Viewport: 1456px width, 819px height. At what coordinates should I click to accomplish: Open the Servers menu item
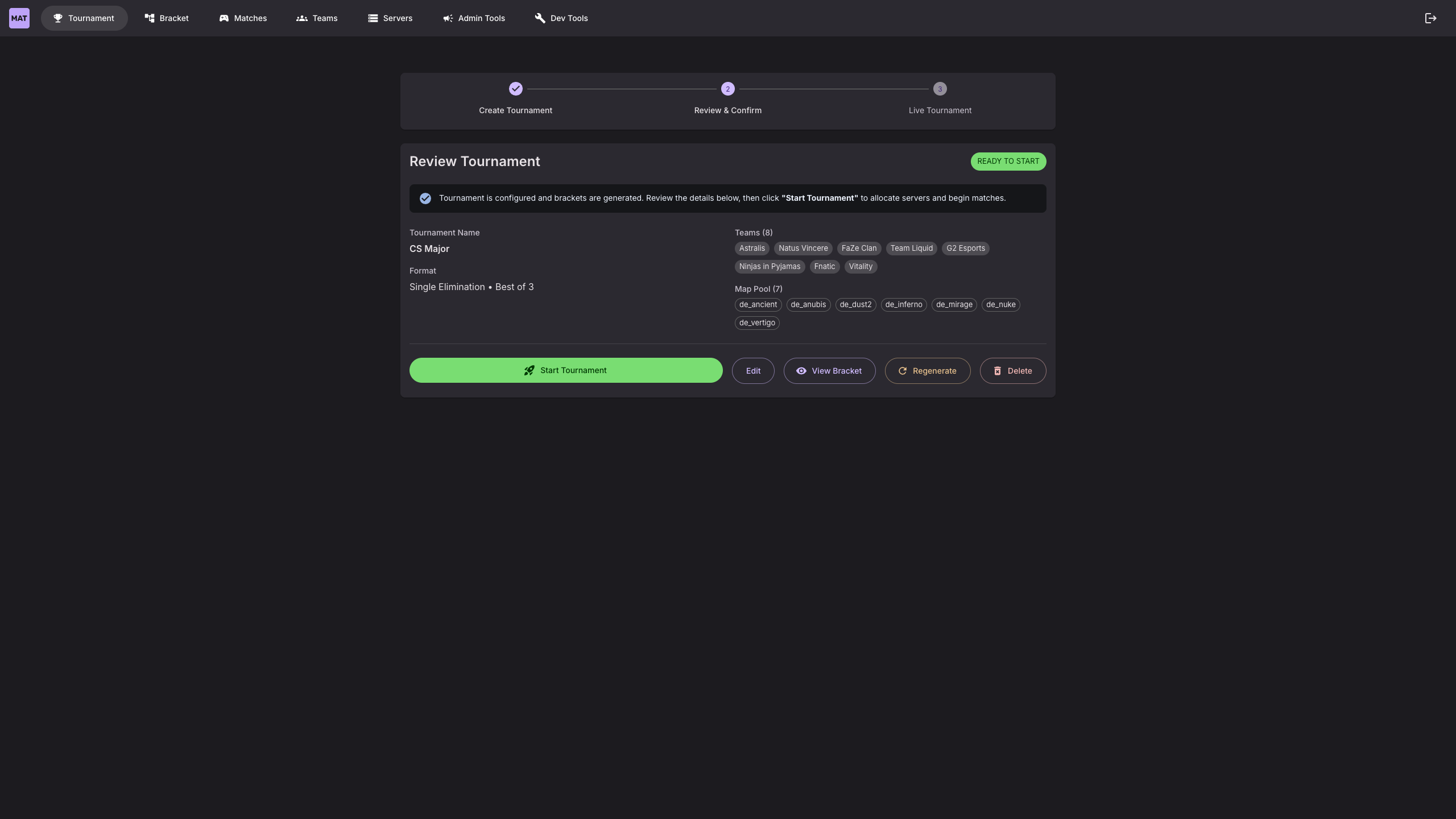point(398,18)
